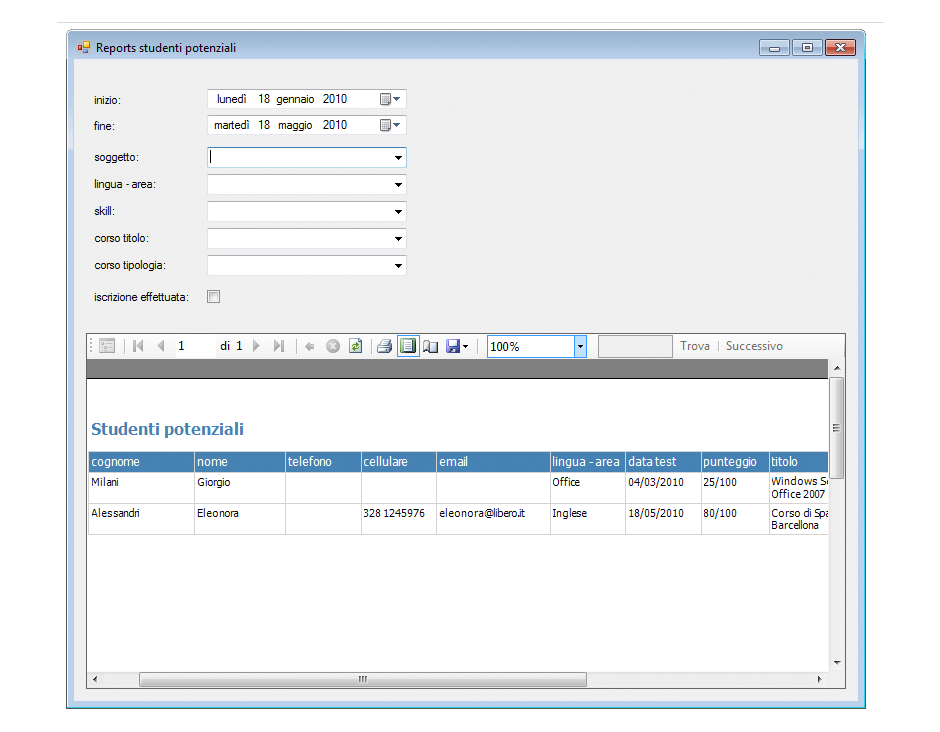The image size is (940, 732).
Task: Open calendar picker for fine date
Action: click(x=390, y=125)
